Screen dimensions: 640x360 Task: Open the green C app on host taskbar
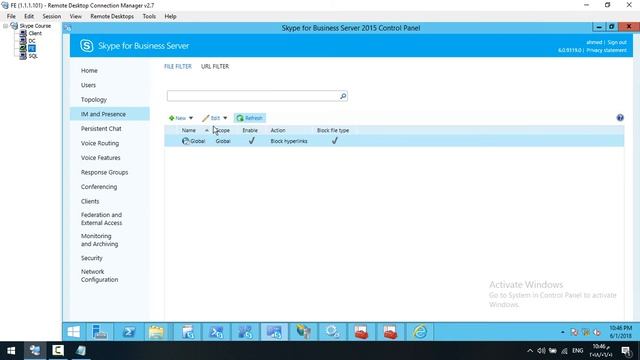coord(58,351)
